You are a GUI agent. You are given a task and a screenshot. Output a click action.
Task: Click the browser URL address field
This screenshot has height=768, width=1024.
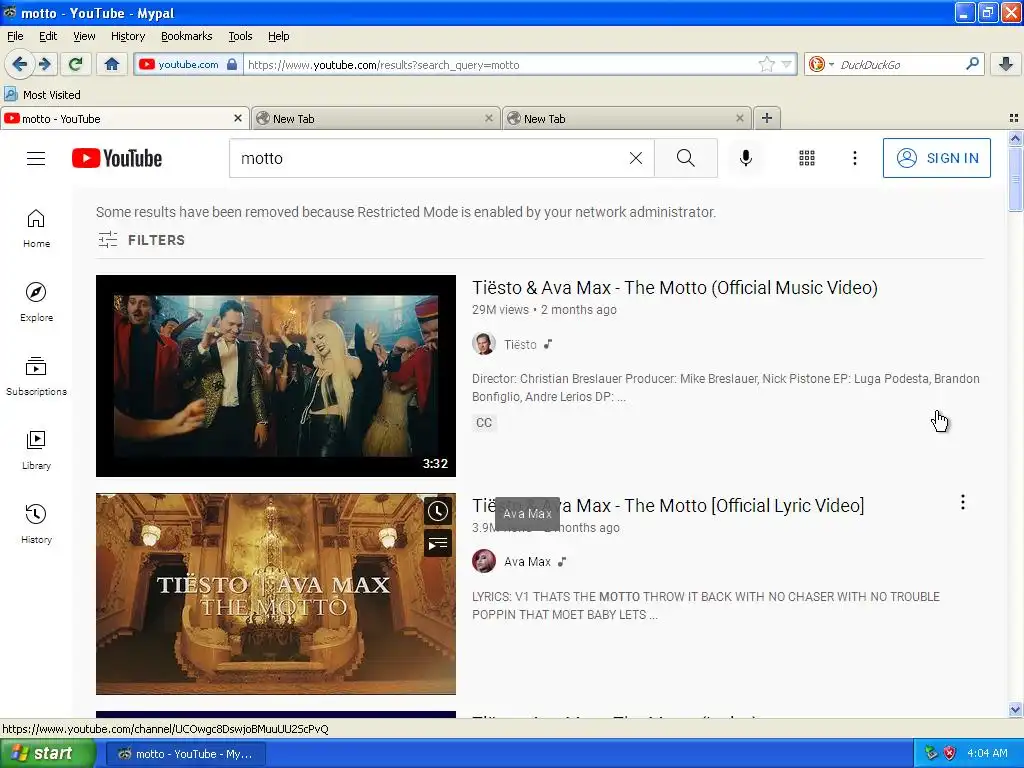pos(500,64)
